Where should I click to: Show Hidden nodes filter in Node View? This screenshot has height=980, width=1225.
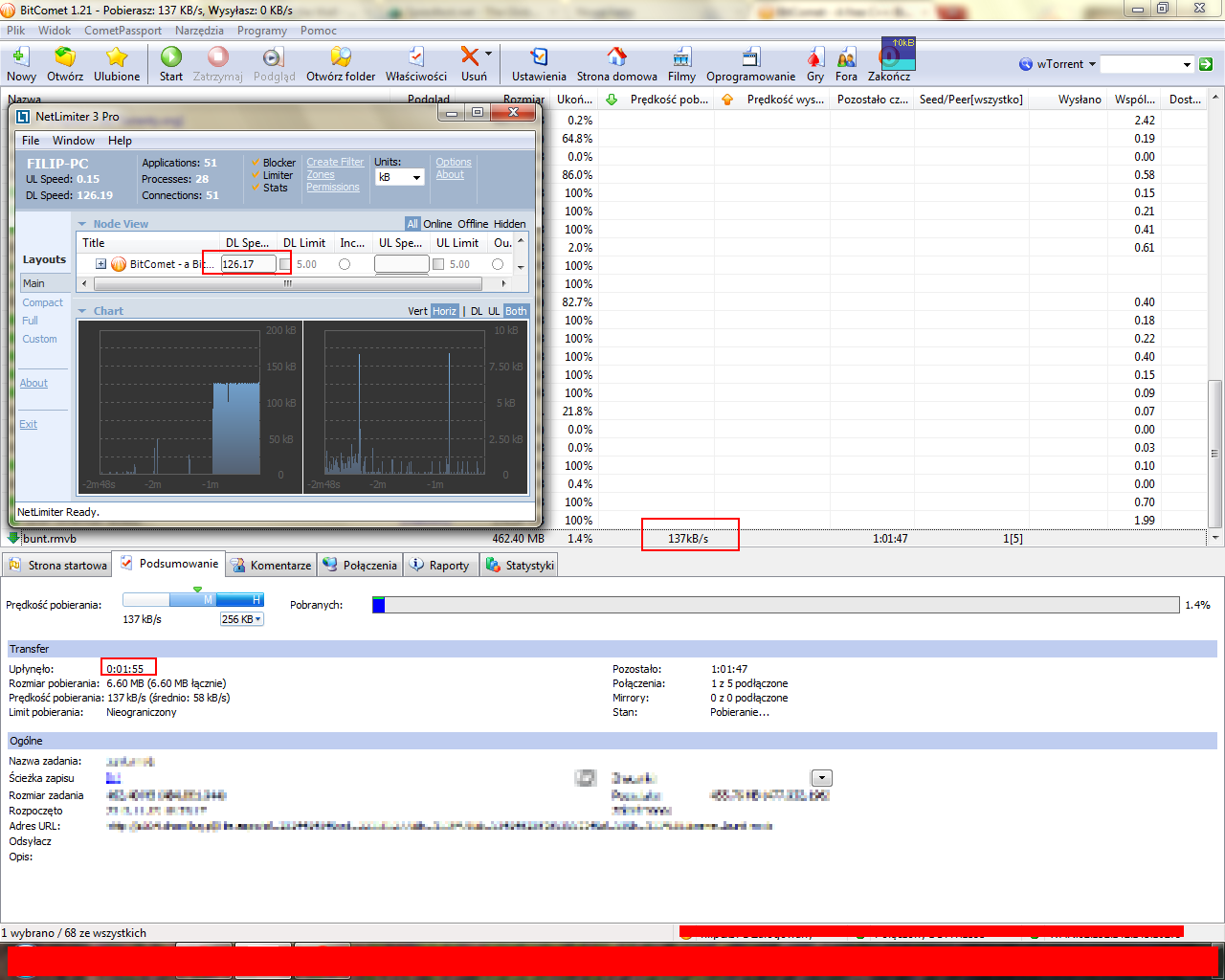pyautogui.click(x=510, y=224)
